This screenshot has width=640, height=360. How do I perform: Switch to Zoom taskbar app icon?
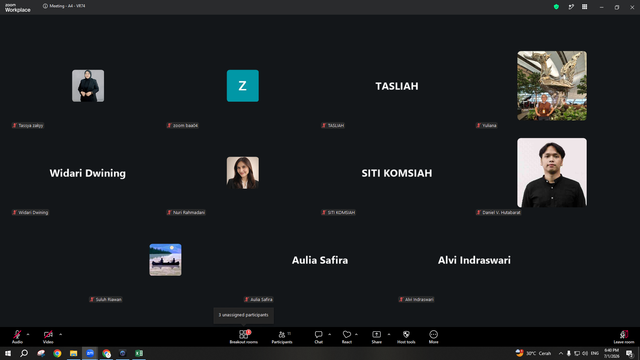click(x=90, y=353)
